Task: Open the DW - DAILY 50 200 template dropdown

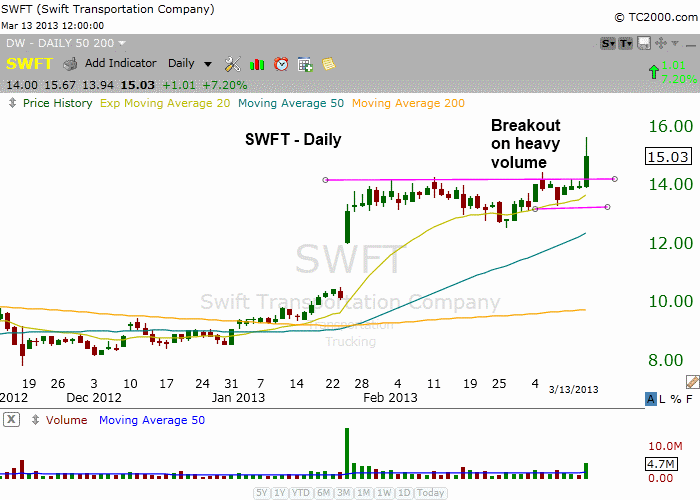Action: click(66, 43)
